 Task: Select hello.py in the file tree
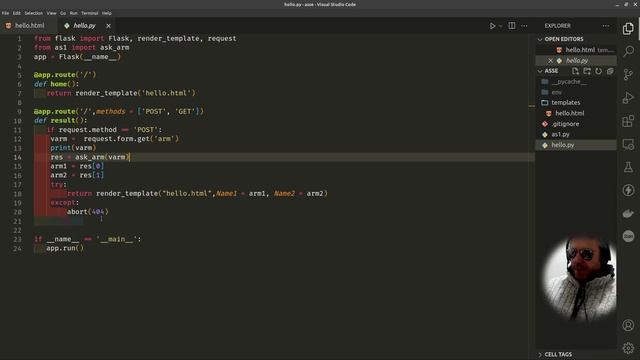(x=562, y=145)
